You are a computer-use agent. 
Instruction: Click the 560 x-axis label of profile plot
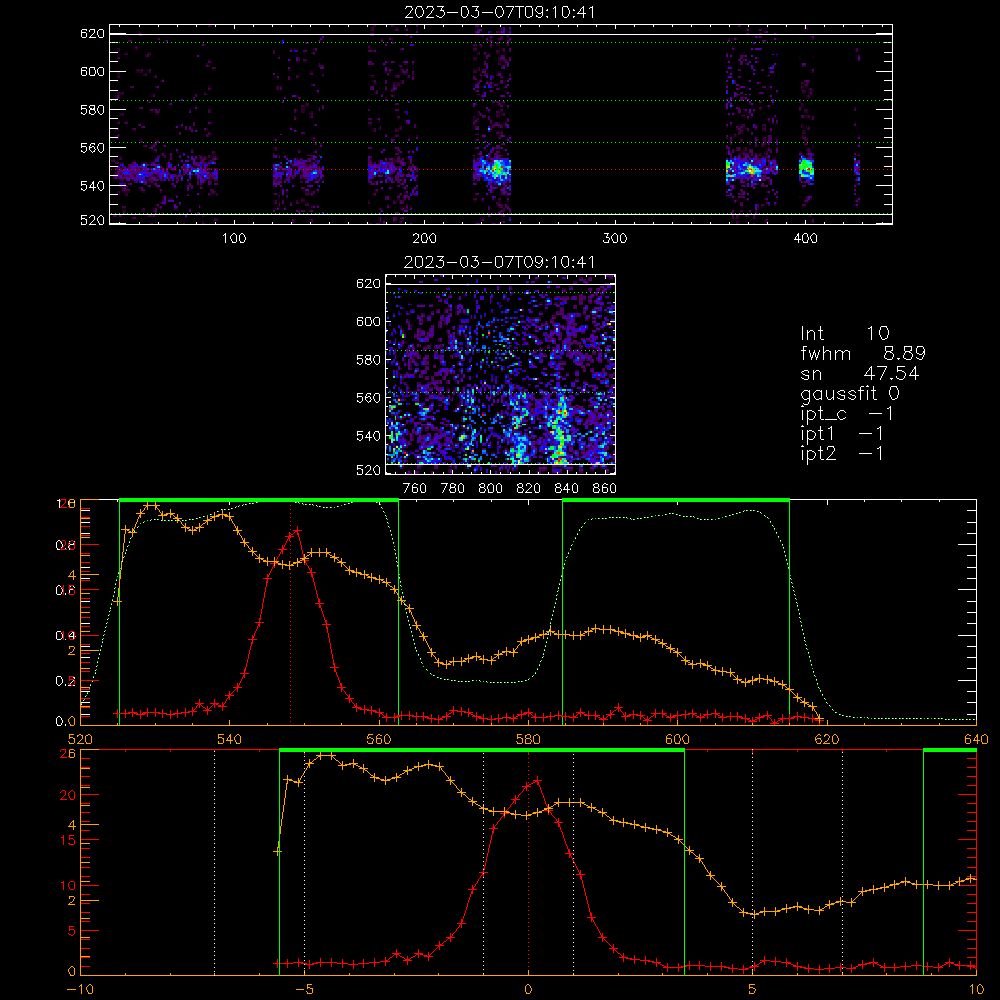(379, 739)
